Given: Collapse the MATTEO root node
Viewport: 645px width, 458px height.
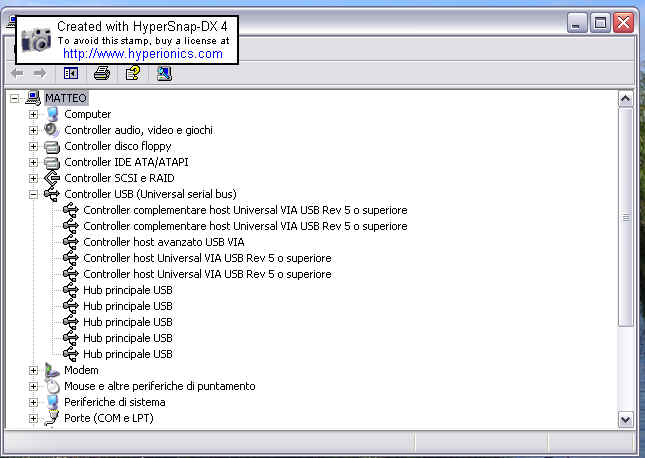Looking at the screenshot, I should [x=14, y=99].
